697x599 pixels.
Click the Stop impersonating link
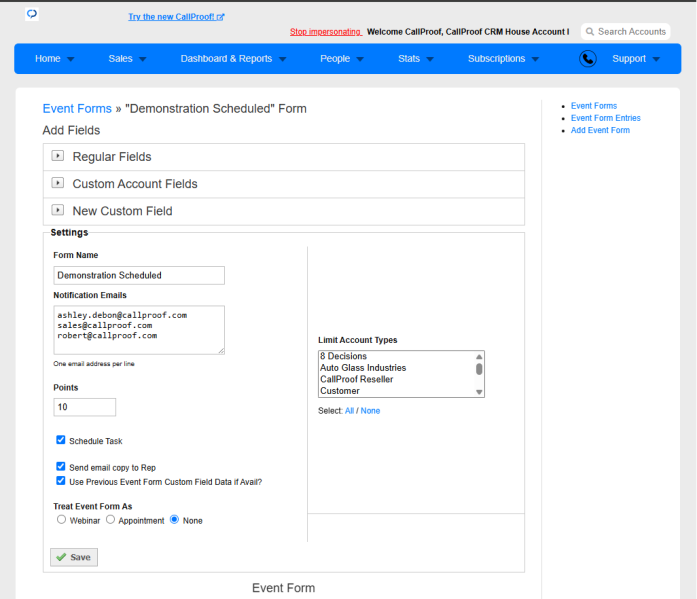(326, 32)
